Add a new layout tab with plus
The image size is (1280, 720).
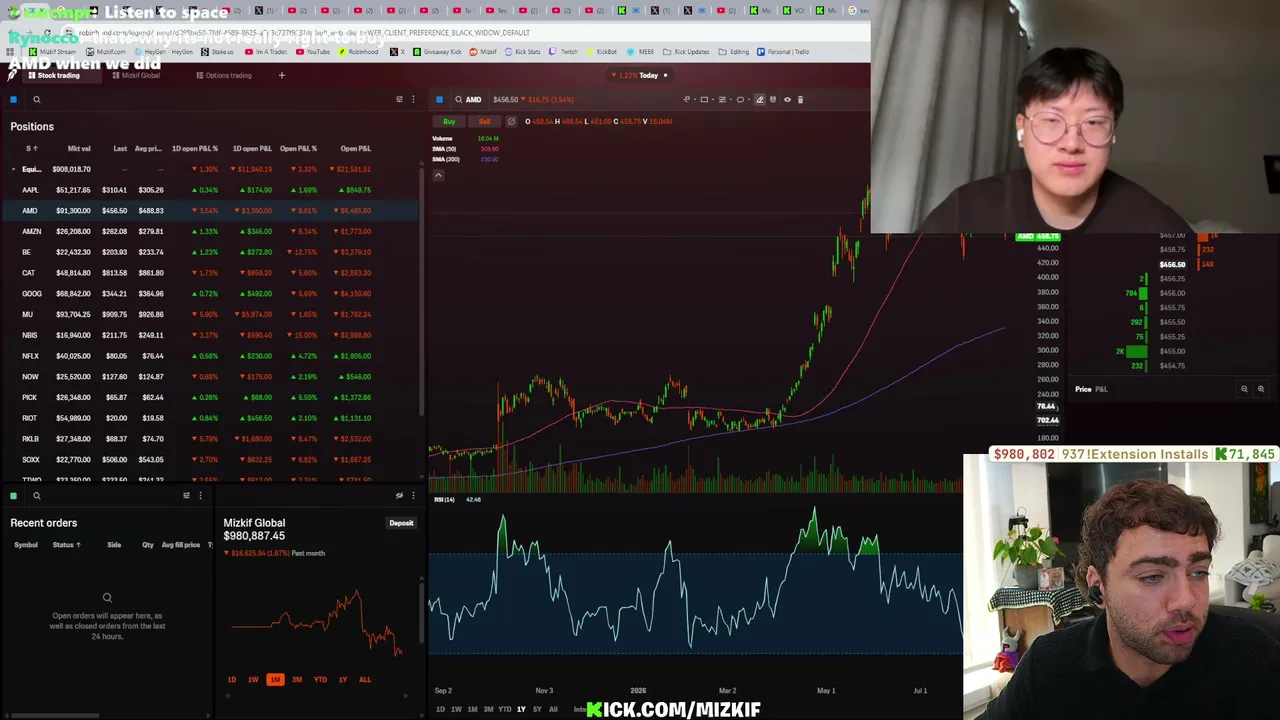[x=281, y=75]
